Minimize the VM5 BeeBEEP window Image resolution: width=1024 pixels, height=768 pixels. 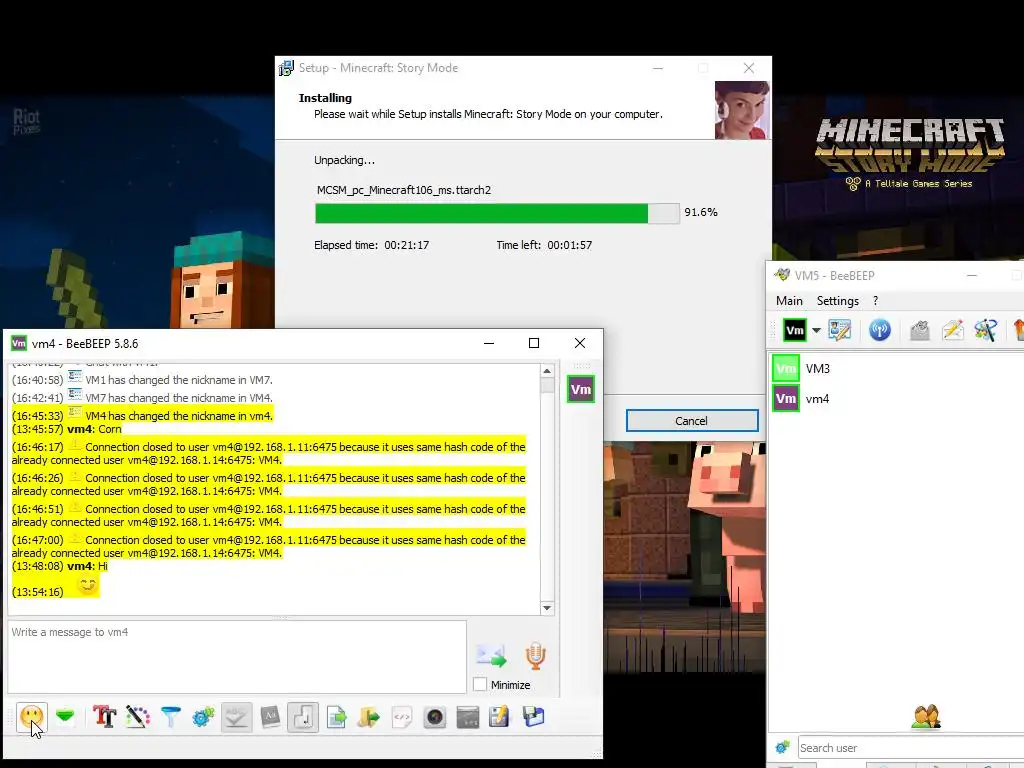point(972,276)
